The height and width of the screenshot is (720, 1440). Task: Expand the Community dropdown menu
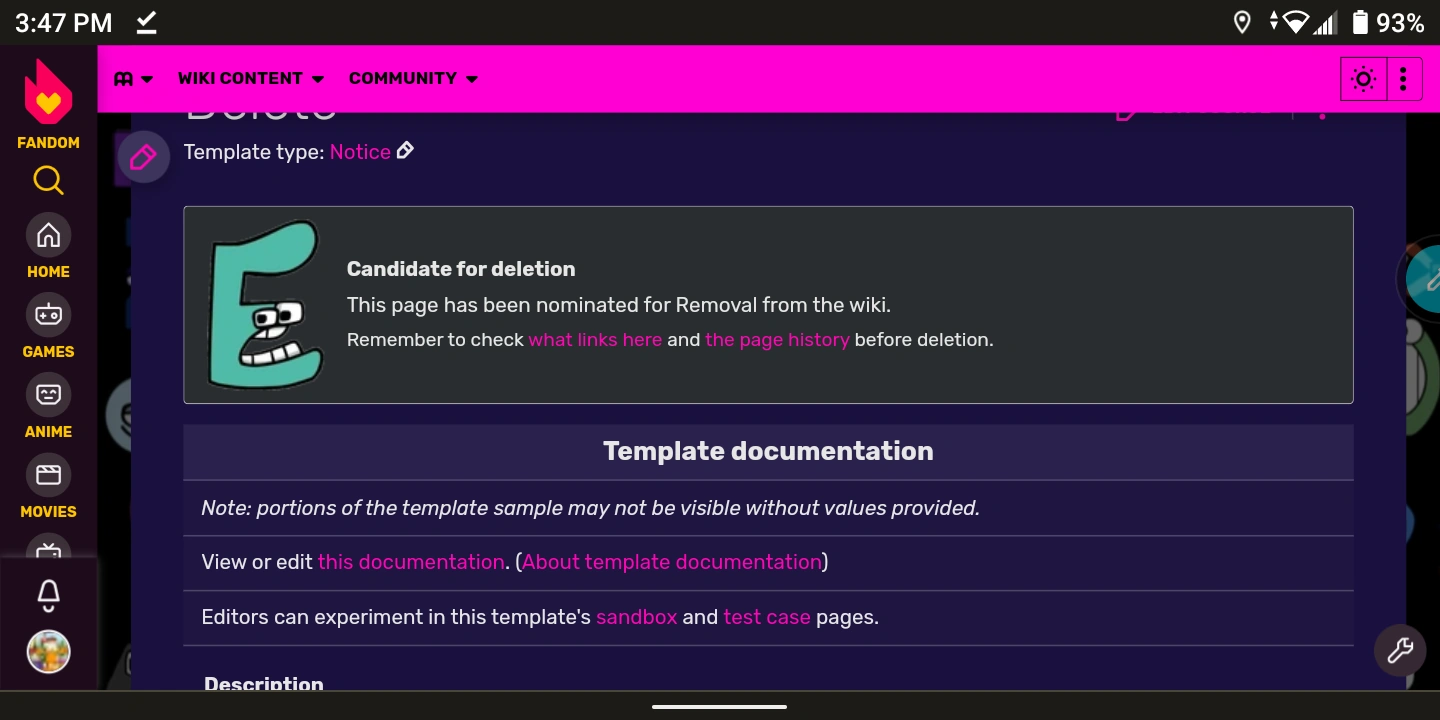413,79
